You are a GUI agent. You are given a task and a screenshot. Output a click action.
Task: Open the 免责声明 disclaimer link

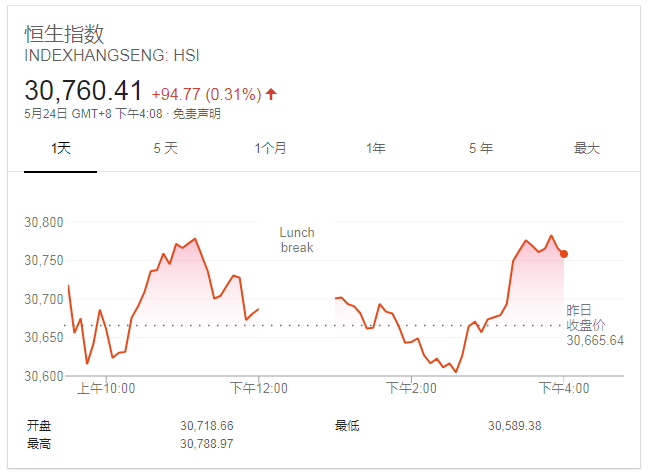pos(197,114)
